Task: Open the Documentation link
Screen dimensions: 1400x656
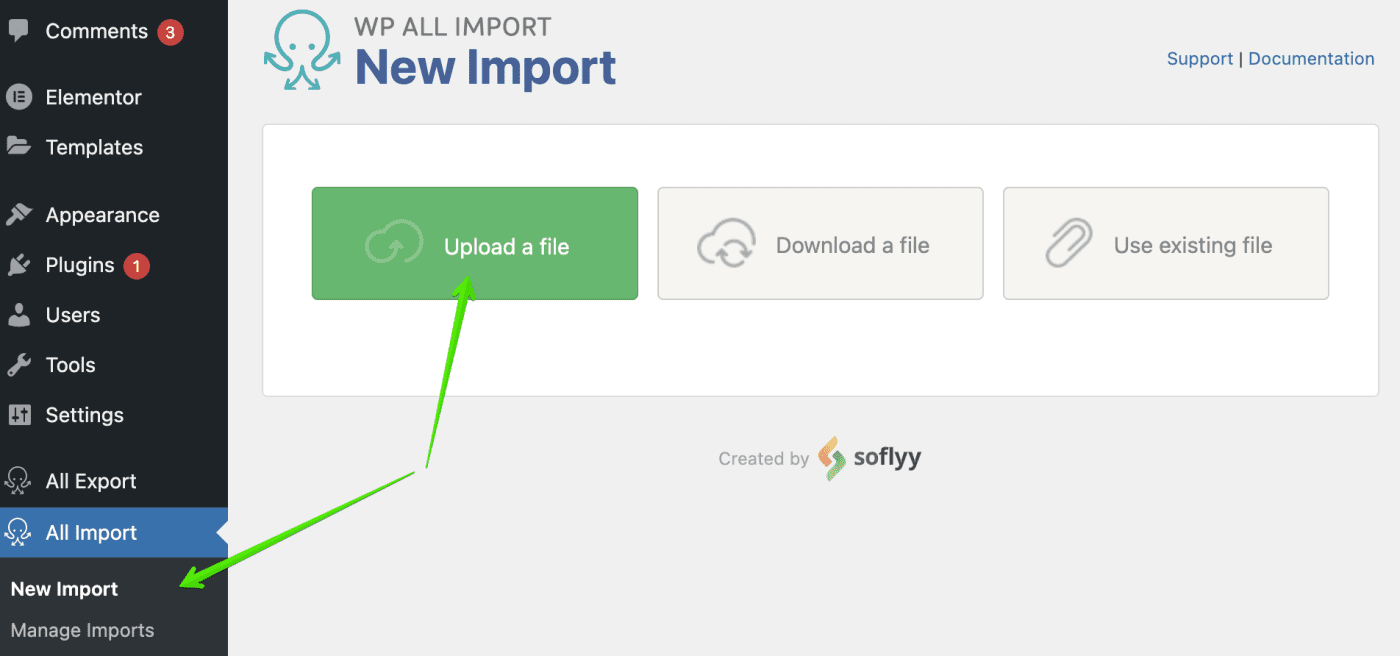Action: point(1311,59)
